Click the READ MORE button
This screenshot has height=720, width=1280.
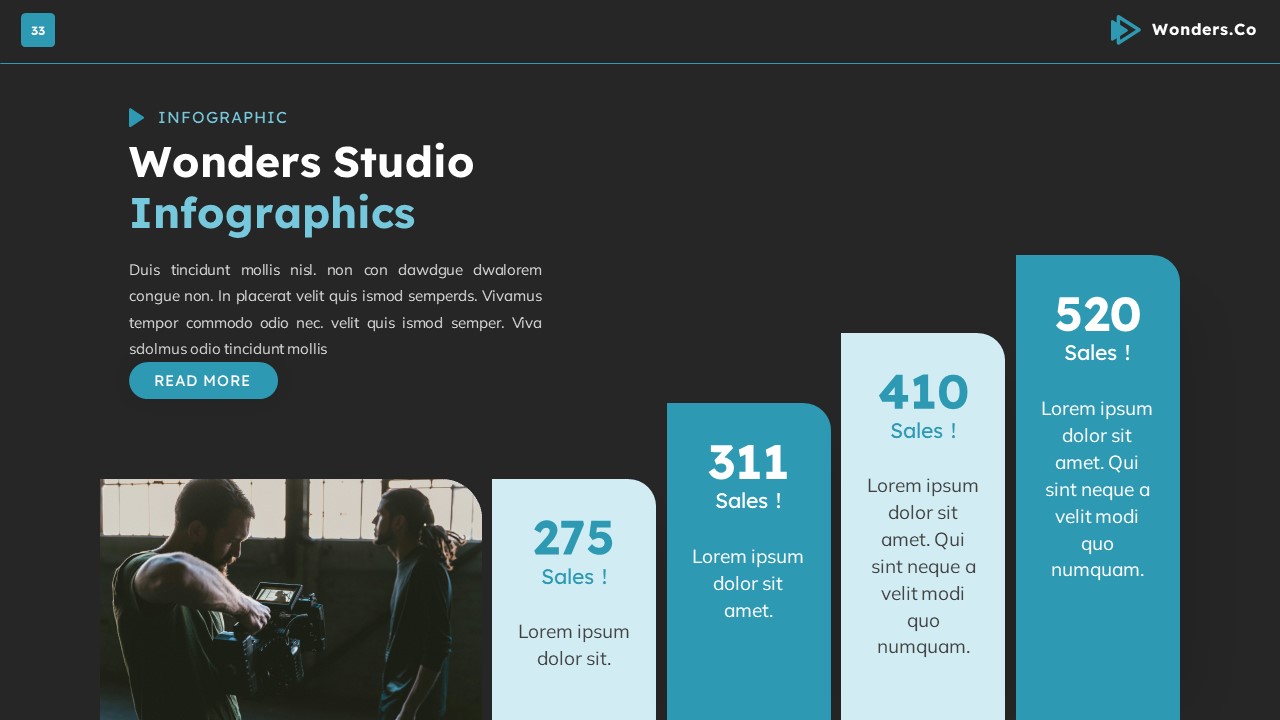click(x=203, y=381)
